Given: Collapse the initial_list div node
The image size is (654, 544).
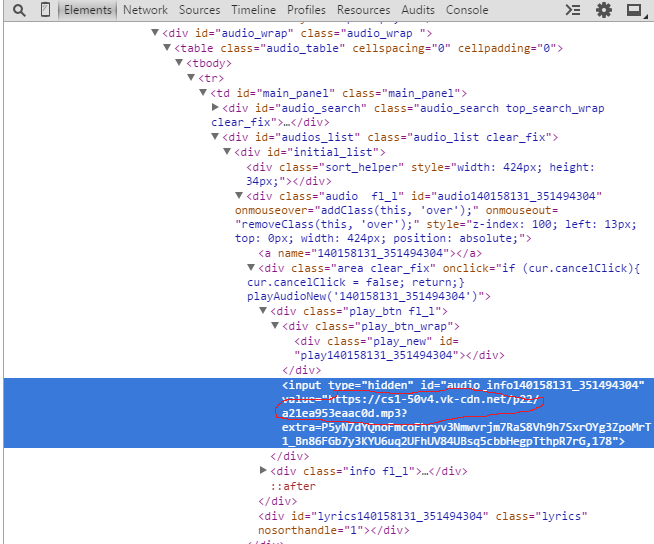Looking at the screenshot, I should point(227,151).
